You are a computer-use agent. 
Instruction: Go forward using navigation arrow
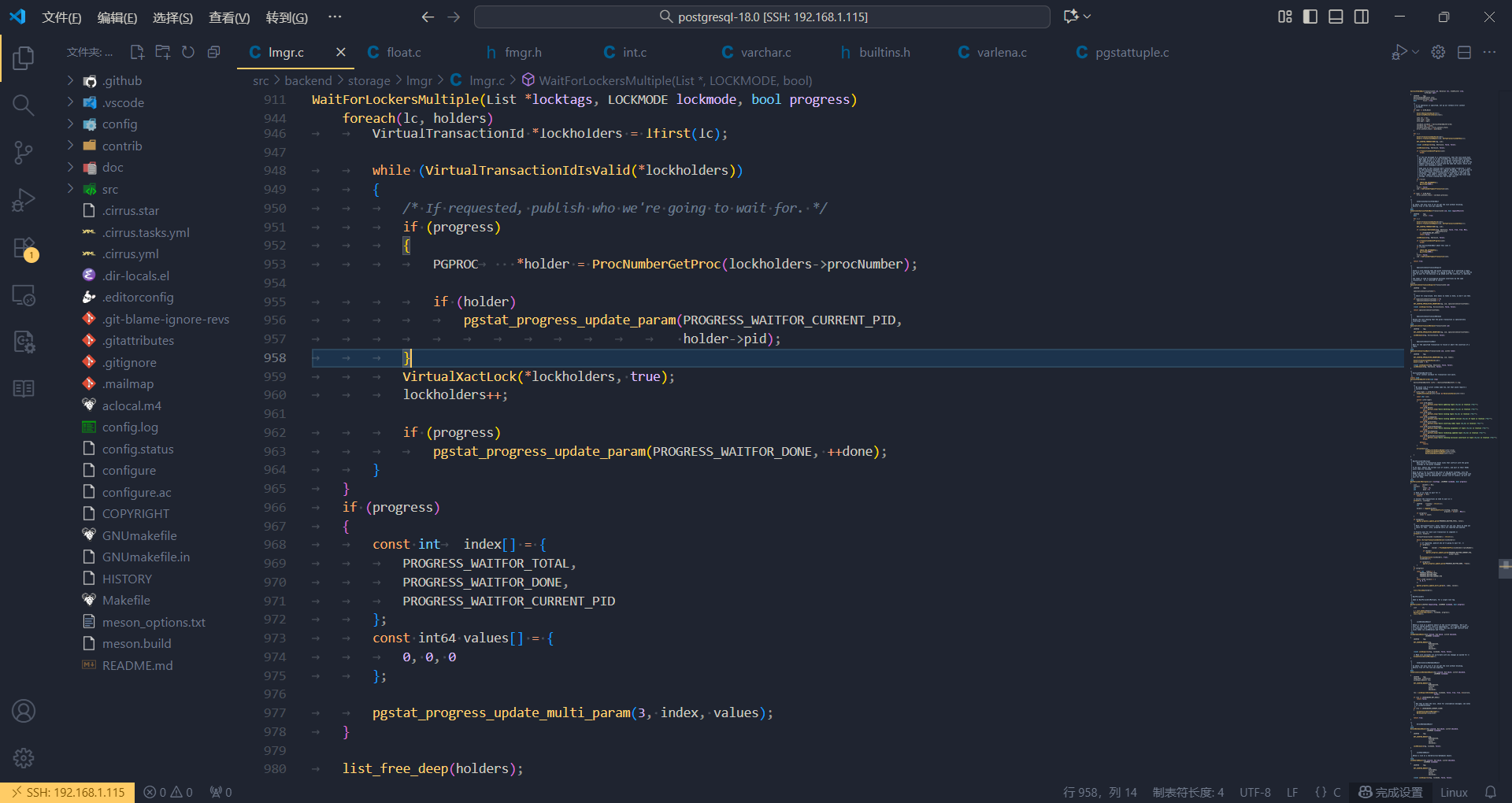pyautogui.click(x=454, y=17)
